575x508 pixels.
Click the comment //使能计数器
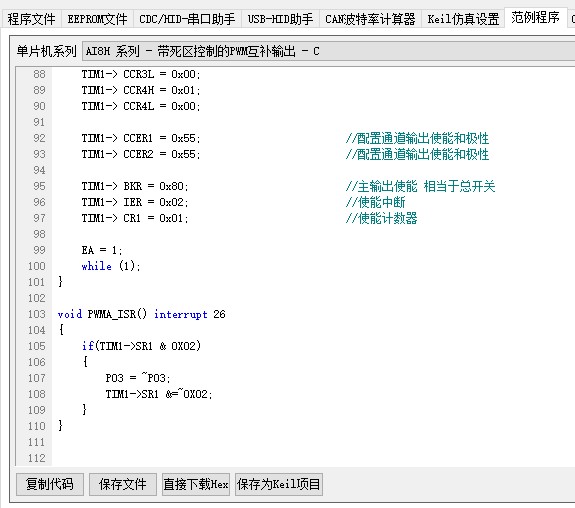[381, 219]
